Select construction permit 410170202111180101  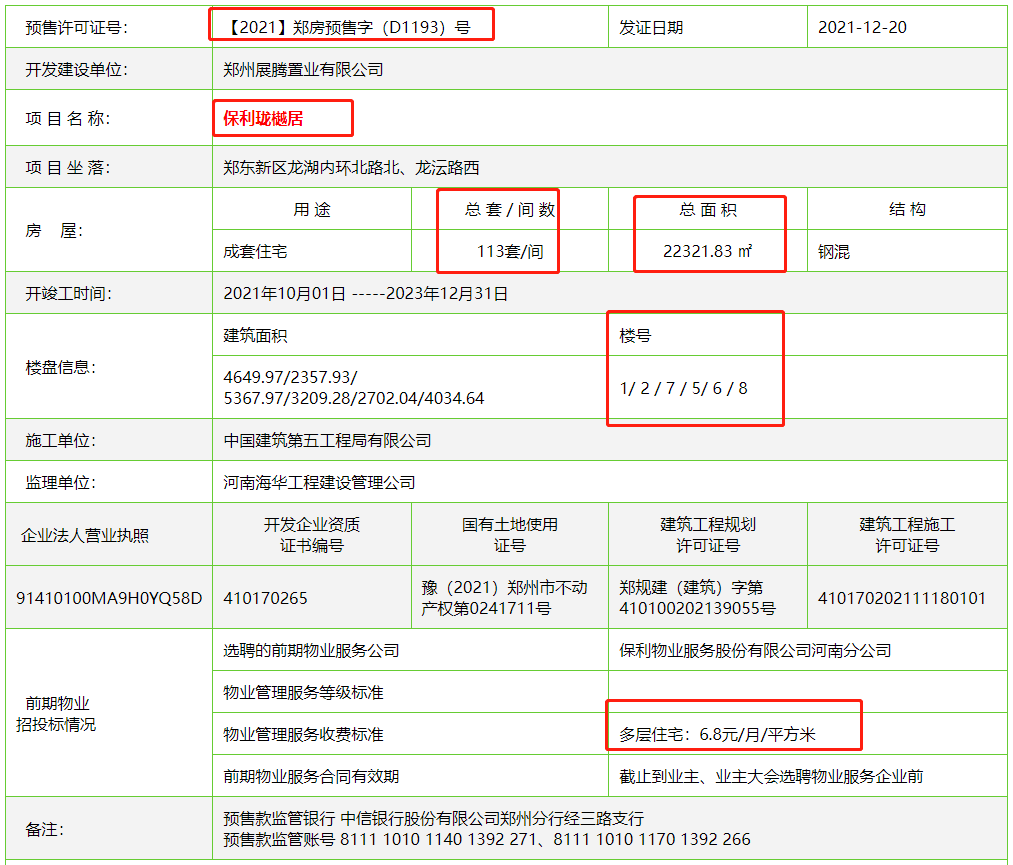click(x=901, y=598)
